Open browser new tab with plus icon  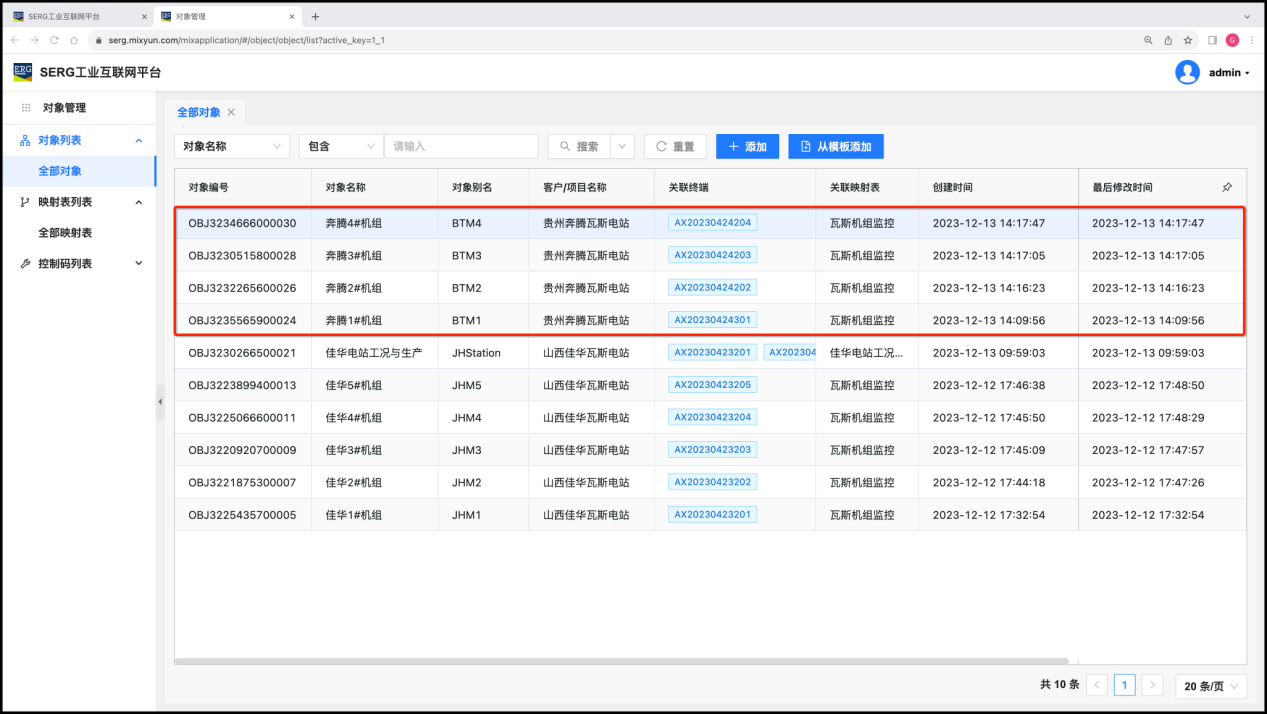(x=315, y=16)
